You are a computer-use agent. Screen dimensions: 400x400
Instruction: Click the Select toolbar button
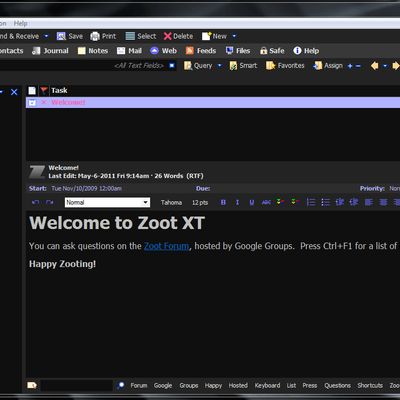[x=141, y=36]
